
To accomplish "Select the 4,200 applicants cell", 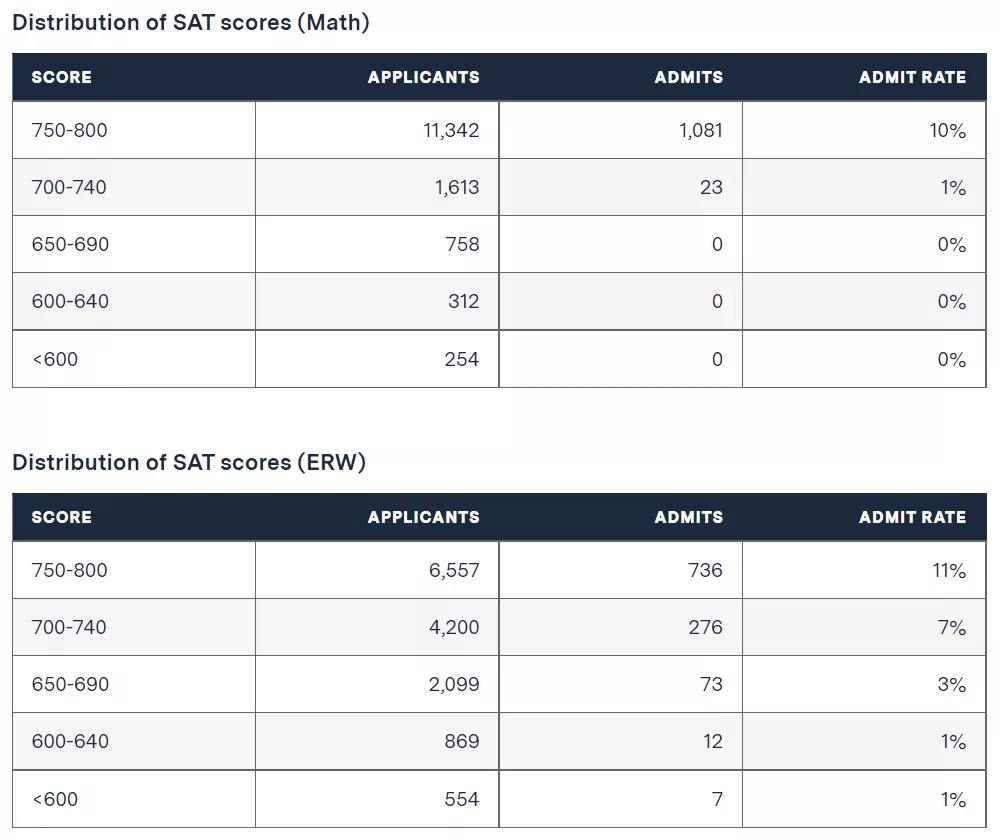I will tap(454, 627).
